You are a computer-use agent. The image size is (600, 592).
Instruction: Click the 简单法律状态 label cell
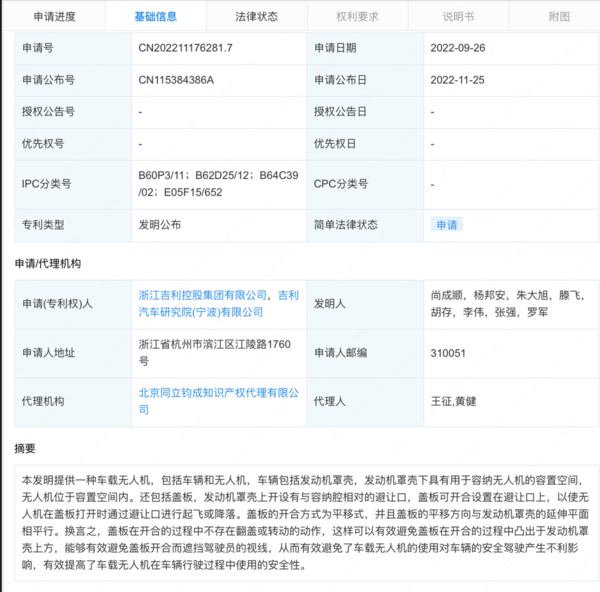click(365, 225)
